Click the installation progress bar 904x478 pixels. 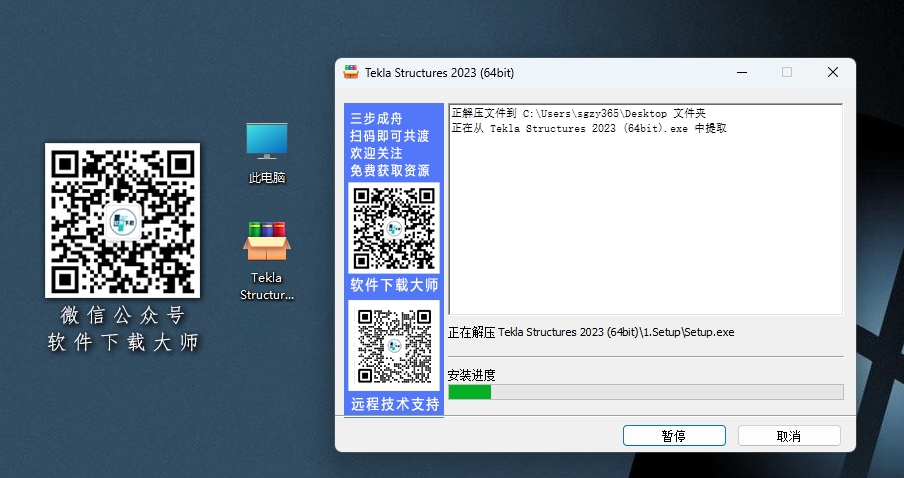click(x=646, y=392)
